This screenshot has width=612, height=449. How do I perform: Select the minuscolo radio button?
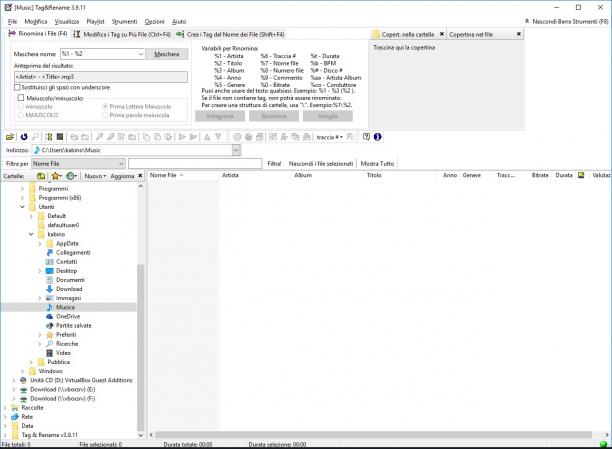tap(21, 107)
